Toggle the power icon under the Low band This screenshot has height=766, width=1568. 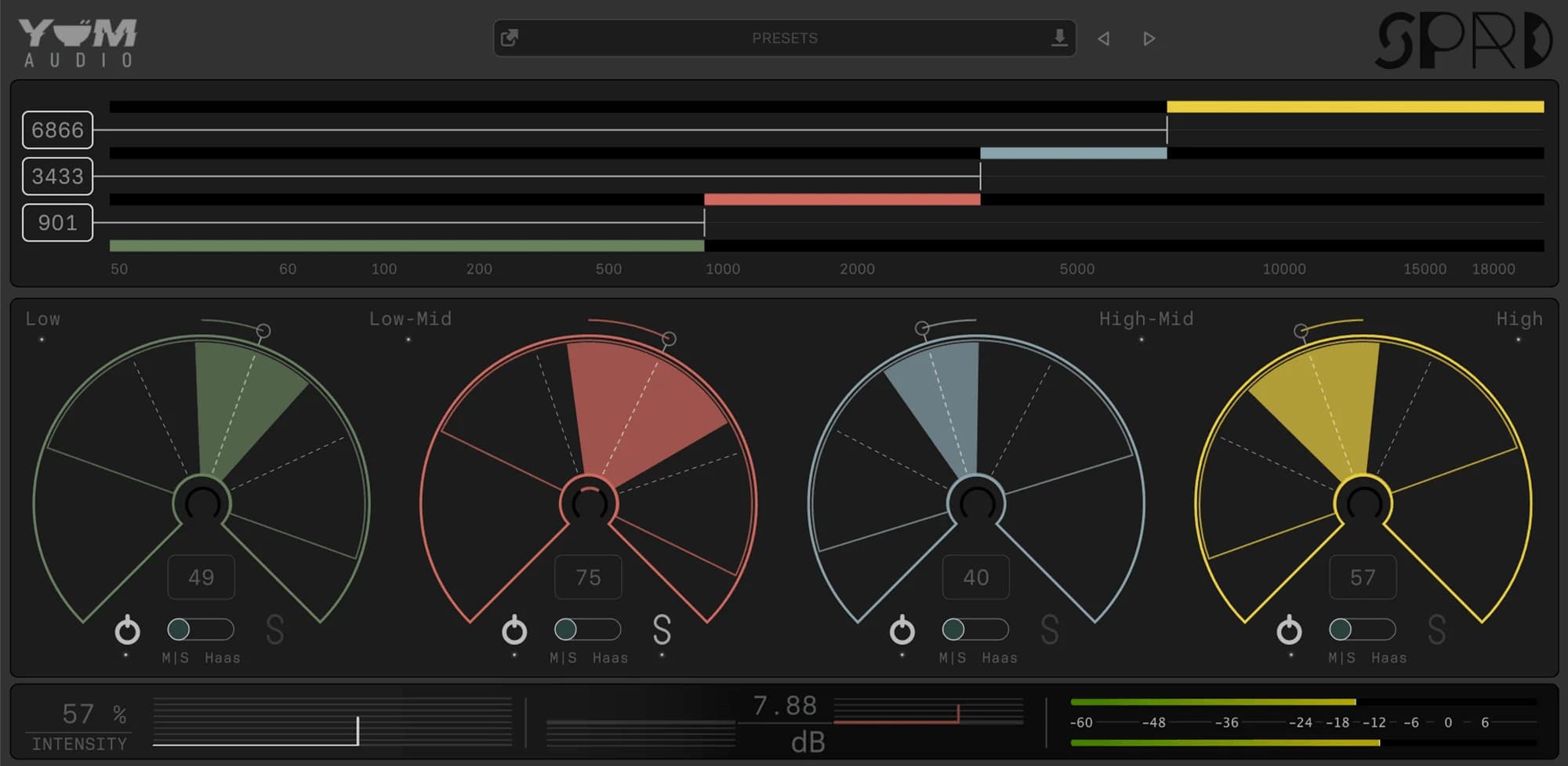[127, 630]
